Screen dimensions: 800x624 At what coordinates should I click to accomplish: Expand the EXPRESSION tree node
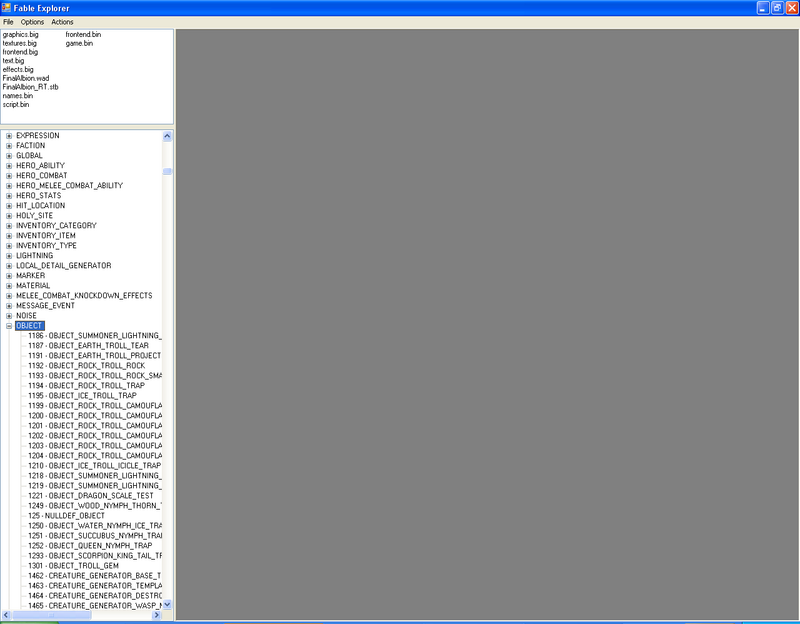(x=9, y=136)
